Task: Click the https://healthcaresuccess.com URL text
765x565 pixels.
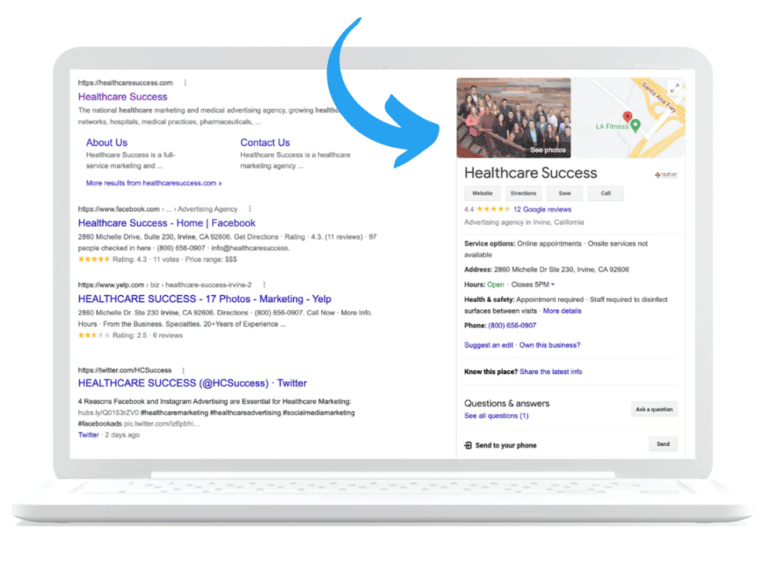Action: 125,82
